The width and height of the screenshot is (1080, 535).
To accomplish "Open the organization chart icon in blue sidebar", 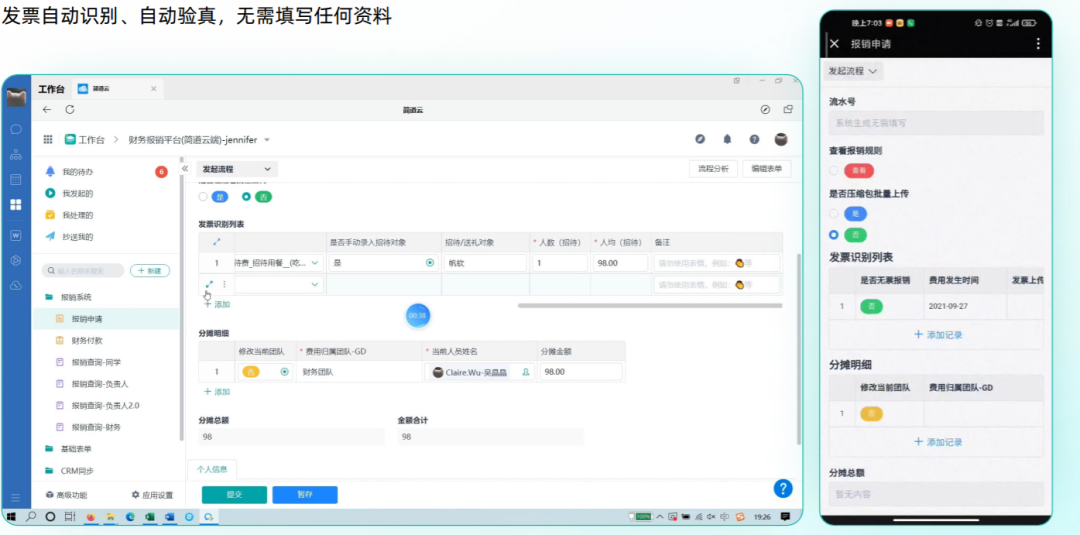I will 16,155.
